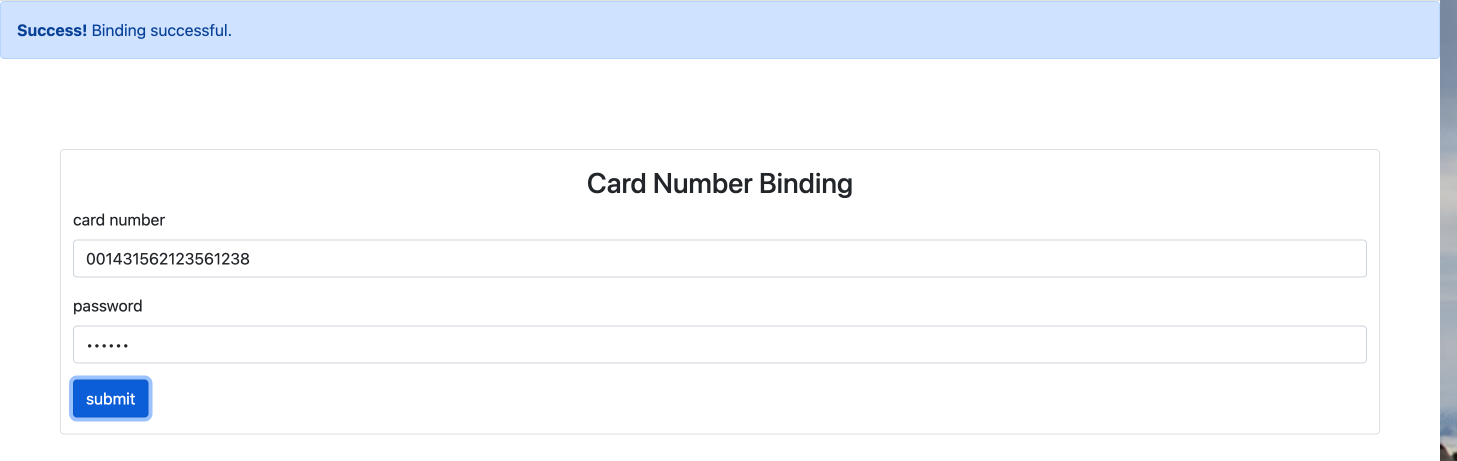Click the bold "Success!" alert text
1457x461 pixels.
pyautogui.click(x=52, y=30)
